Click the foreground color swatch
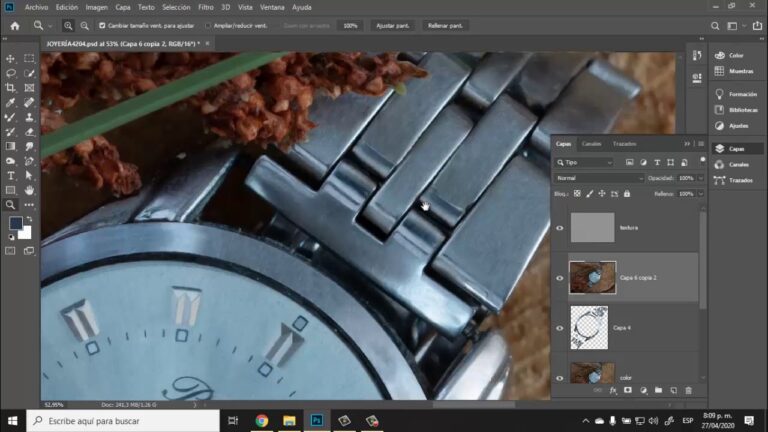The height and width of the screenshot is (432, 768). 16,224
